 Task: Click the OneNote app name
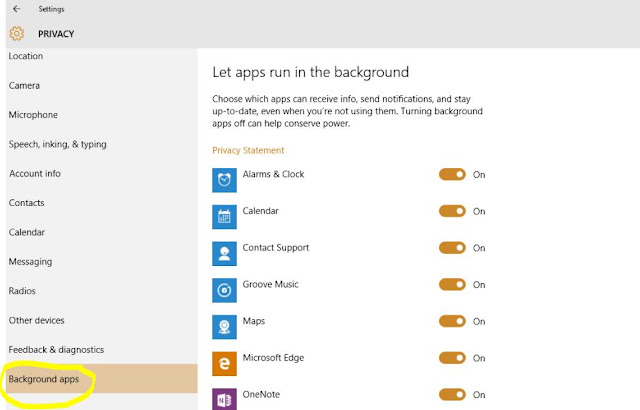(261, 394)
